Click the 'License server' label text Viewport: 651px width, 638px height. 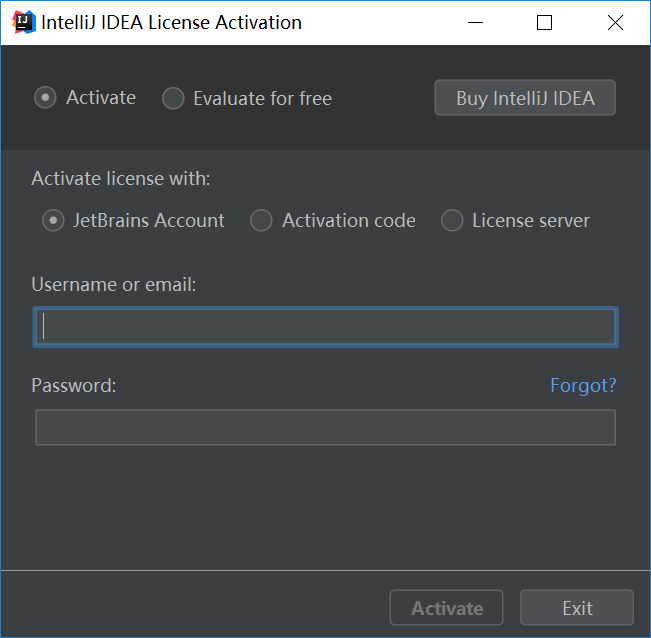tap(531, 220)
